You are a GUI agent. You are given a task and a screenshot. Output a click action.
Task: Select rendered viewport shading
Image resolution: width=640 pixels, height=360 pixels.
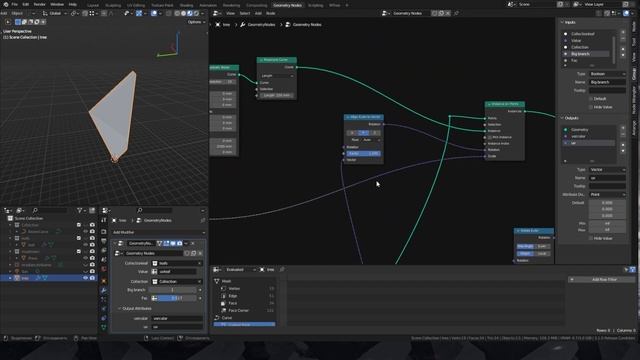(x=196, y=13)
